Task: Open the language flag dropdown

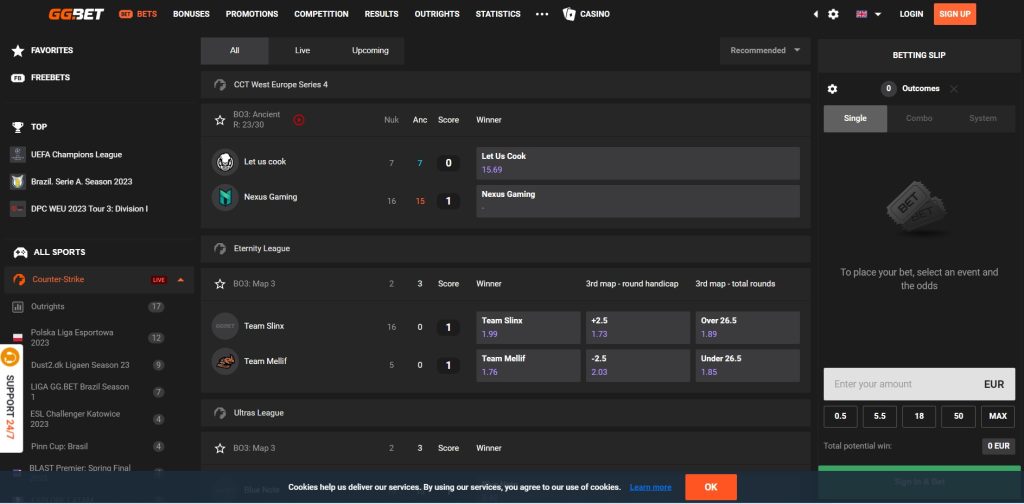Action: tap(867, 14)
